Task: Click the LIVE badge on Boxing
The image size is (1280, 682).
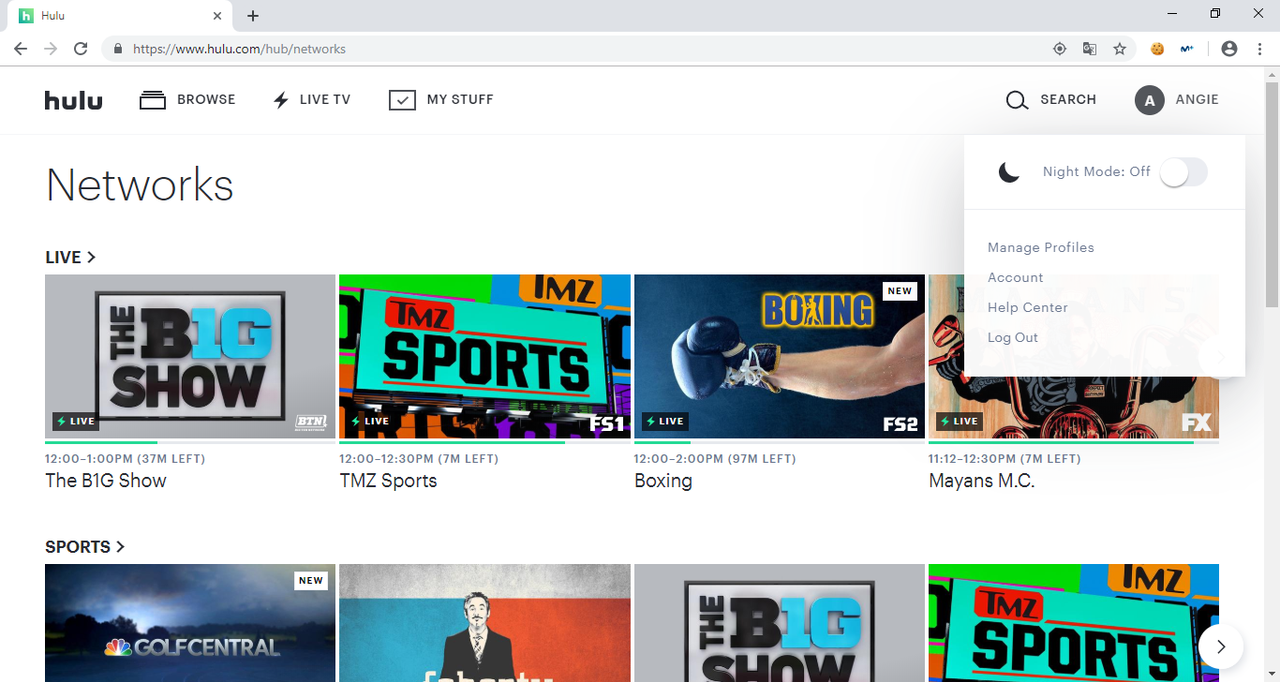Action: pyautogui.click(x=664, y=421)
